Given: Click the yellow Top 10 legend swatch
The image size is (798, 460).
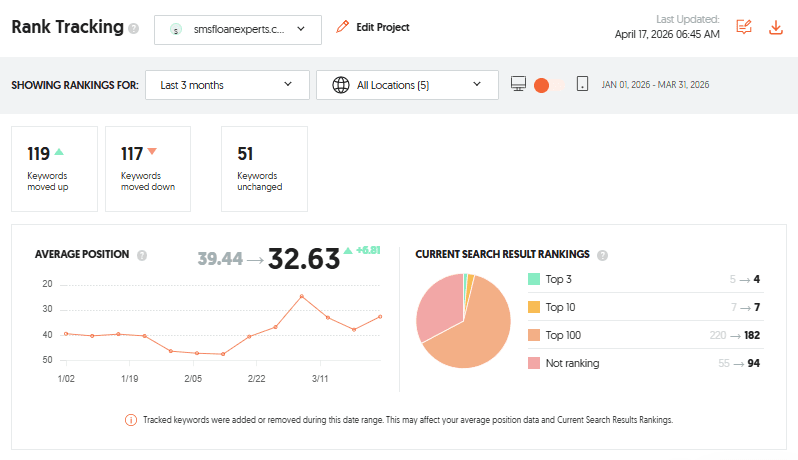Looking at the screenshot, I should [534, 307].
